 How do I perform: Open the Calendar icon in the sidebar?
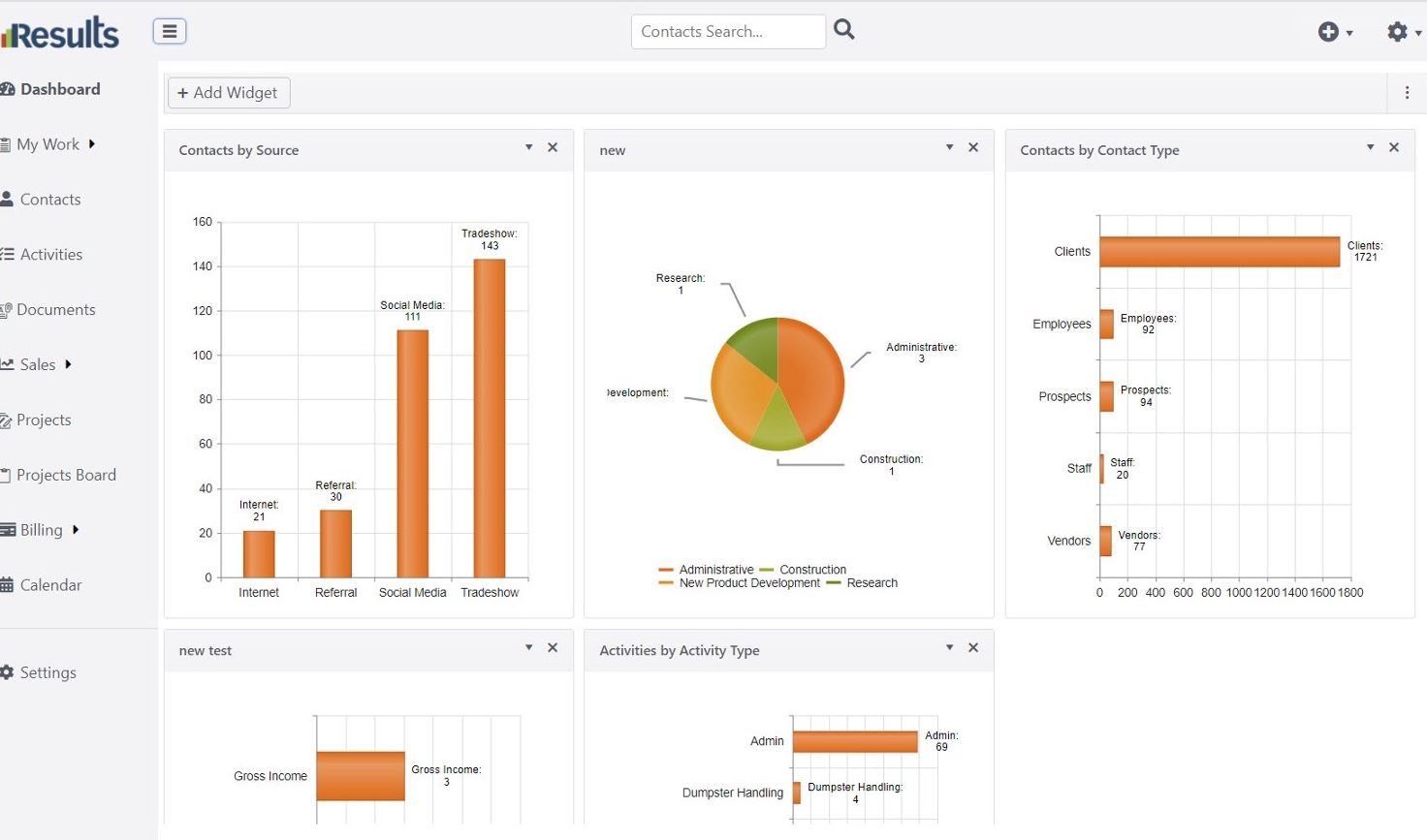[x=8, y=584]
